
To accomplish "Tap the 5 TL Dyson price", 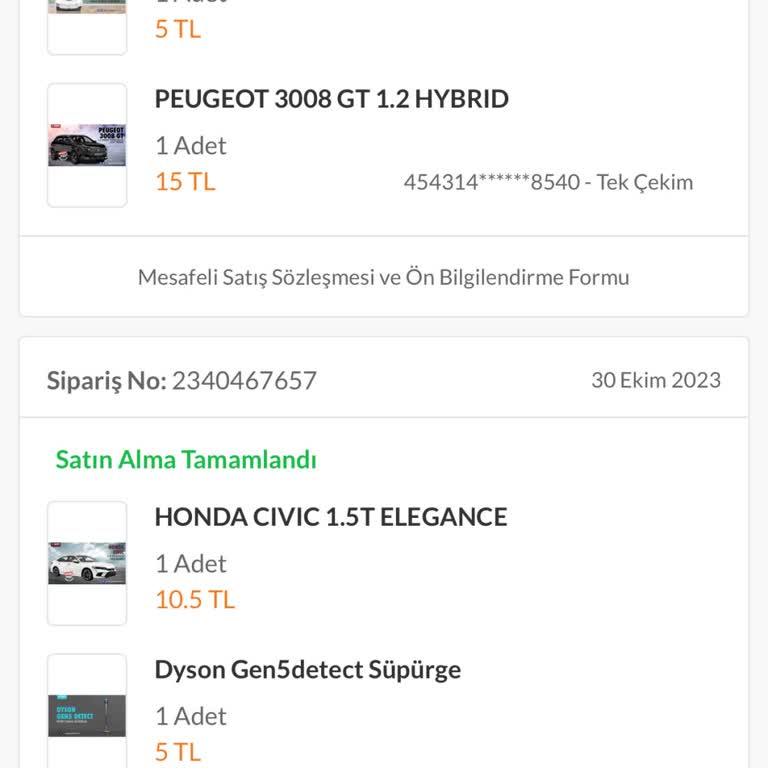I will tap(178, 752).
